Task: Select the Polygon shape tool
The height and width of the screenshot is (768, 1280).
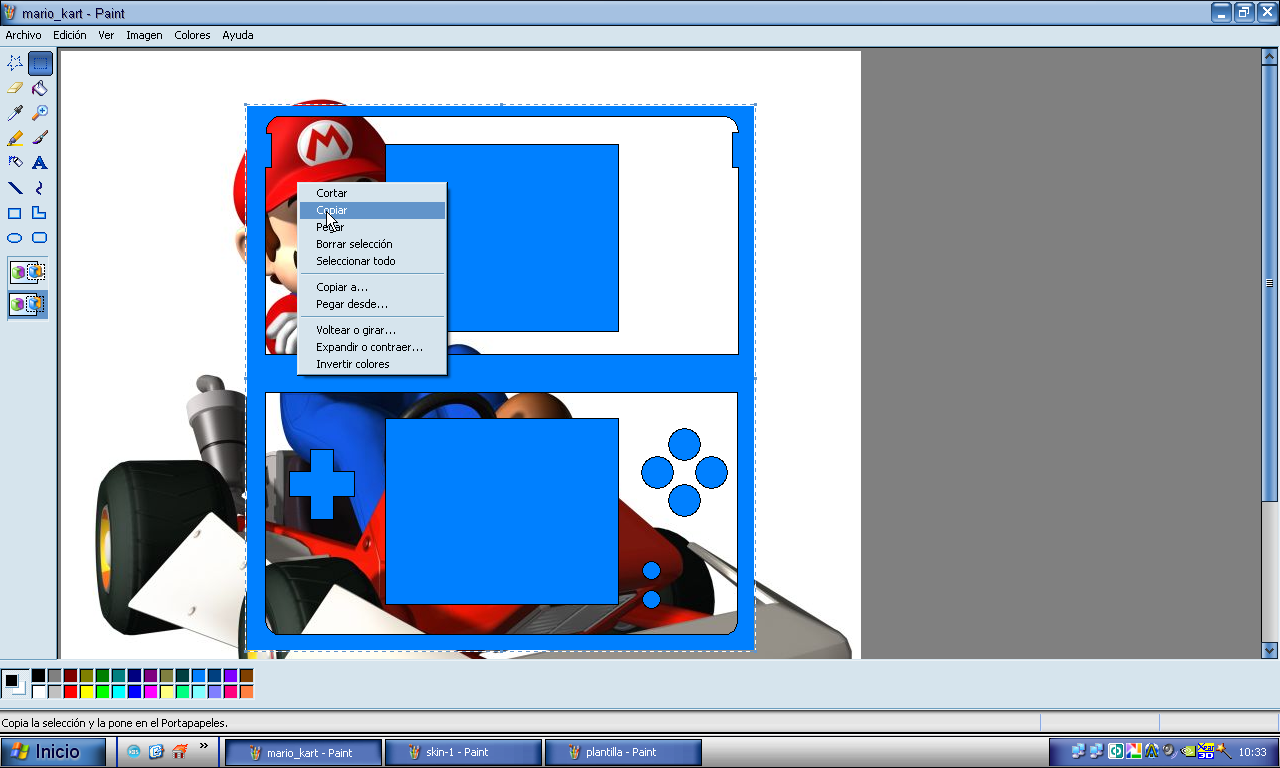Action: [x=40, y=213]
